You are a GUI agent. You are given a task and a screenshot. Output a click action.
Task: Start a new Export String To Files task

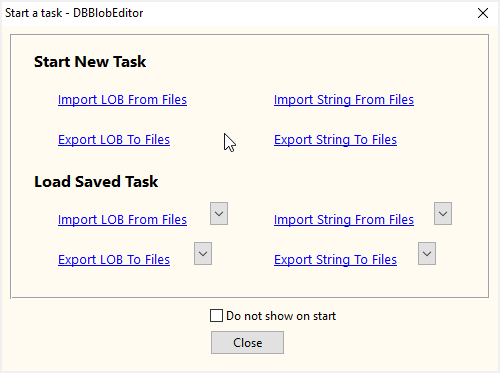335,140
